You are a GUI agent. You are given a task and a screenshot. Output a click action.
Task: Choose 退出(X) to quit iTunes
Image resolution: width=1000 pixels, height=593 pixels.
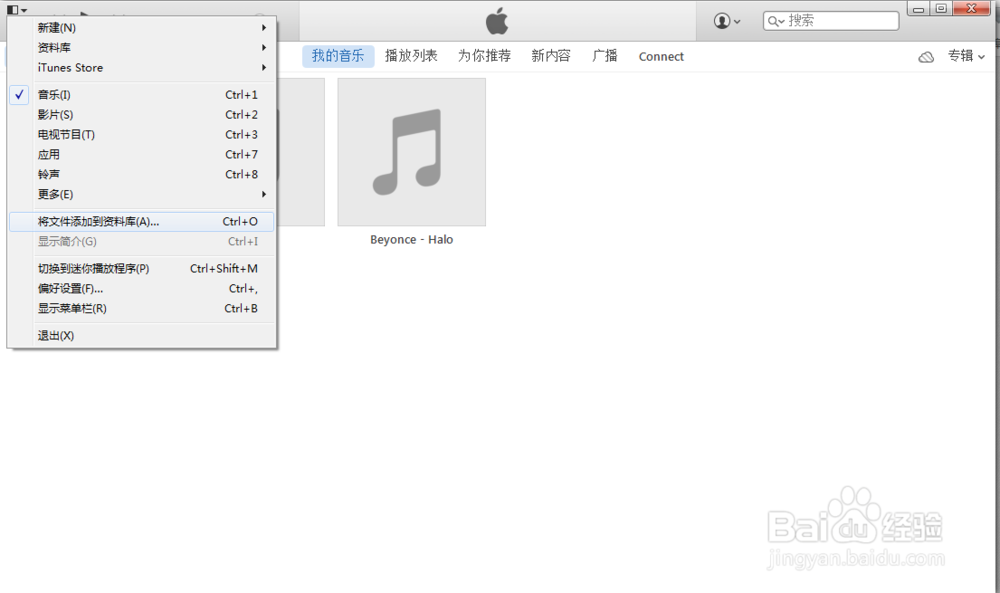click(142, 335)
